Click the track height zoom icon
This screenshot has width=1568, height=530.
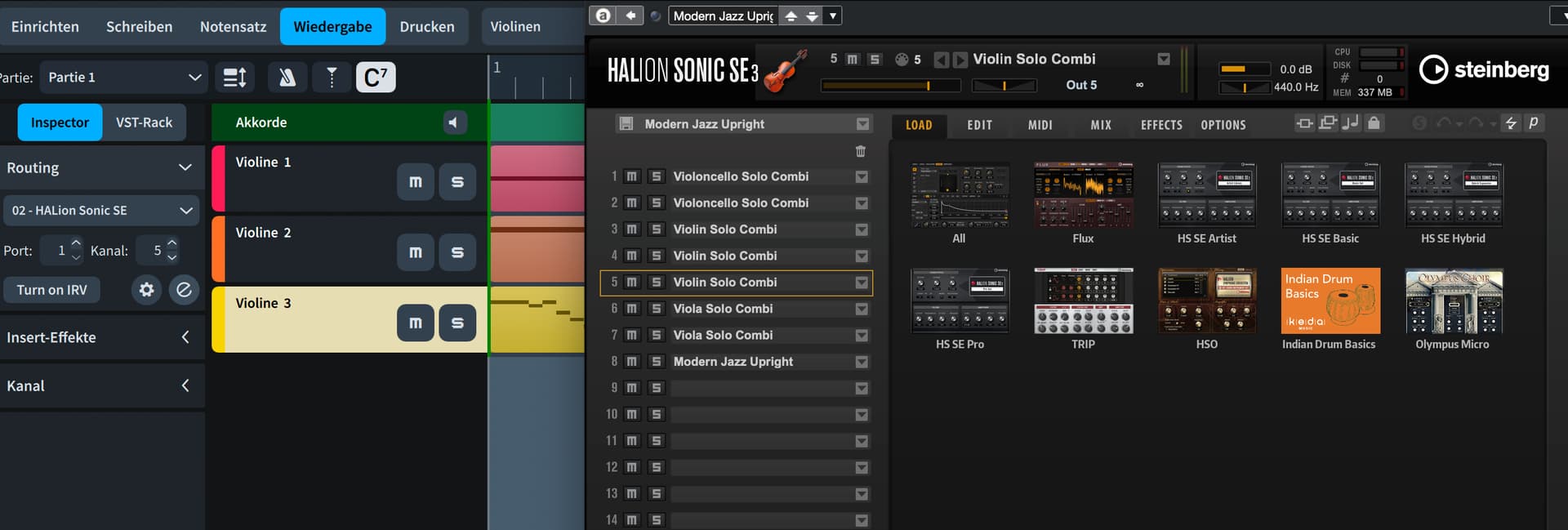coord(235,78)
